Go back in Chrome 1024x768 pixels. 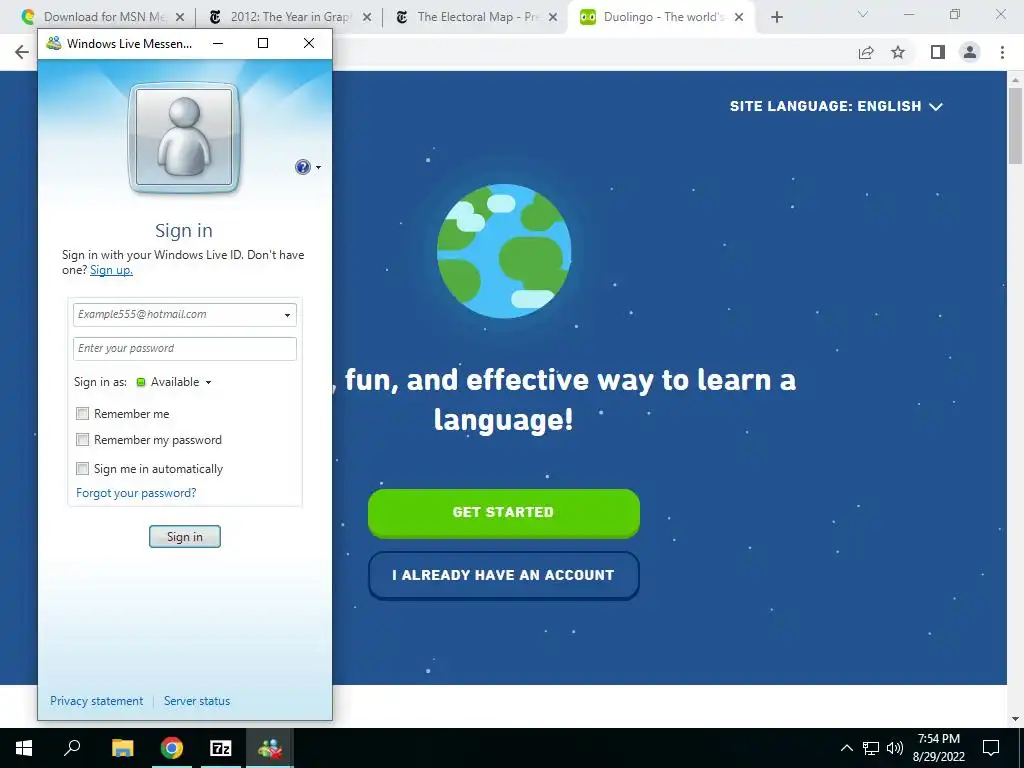(x=22, y=52)
